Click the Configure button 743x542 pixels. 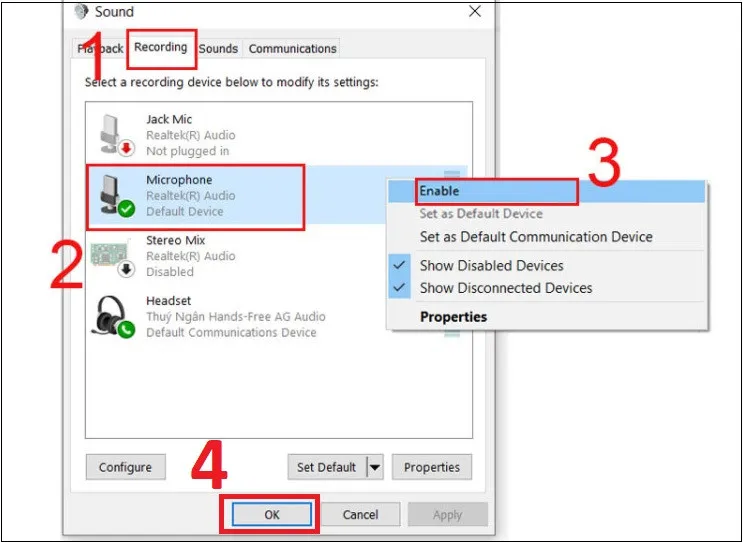126,467
